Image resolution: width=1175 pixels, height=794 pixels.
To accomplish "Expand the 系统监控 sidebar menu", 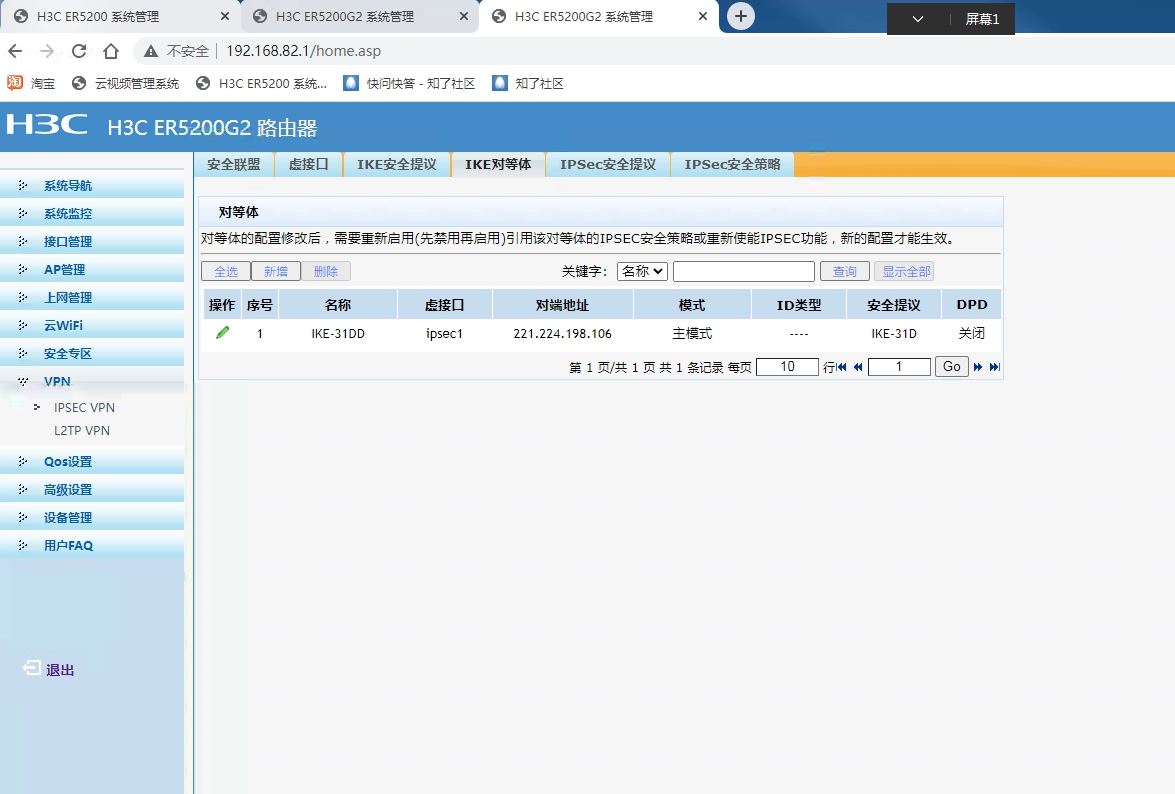I will [68, 213].
